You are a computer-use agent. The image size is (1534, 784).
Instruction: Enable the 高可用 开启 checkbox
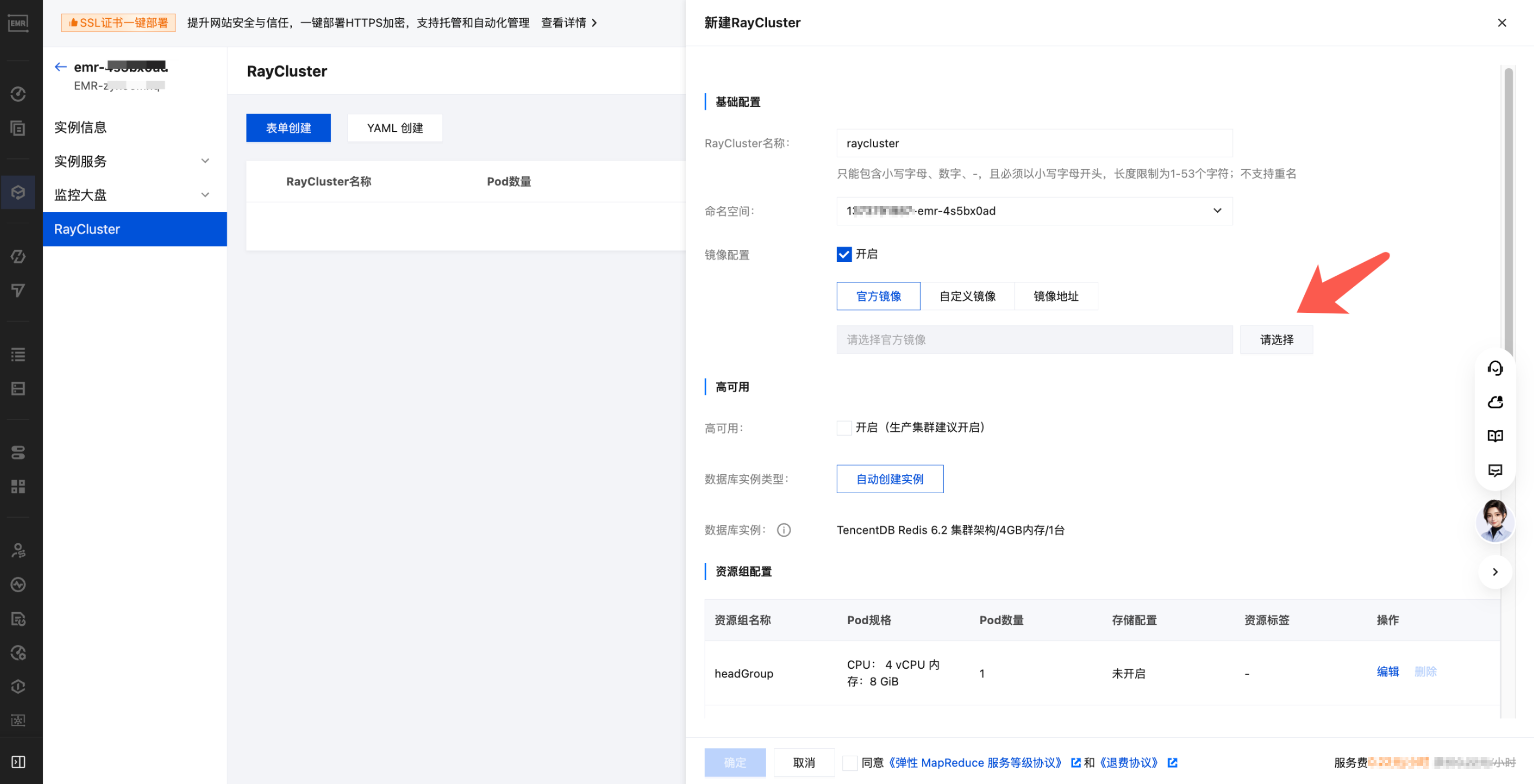pyautogui.click(x=844, y=428)
